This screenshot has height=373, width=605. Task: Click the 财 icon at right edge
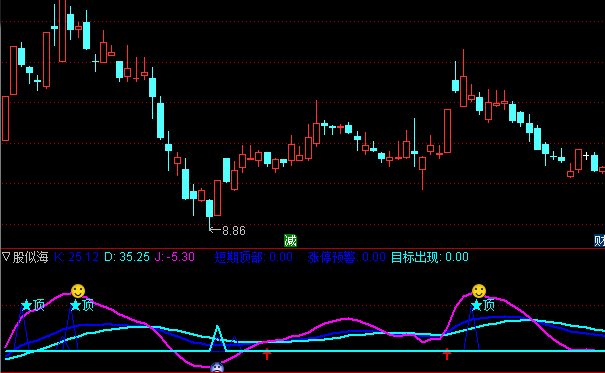[599, 241]
